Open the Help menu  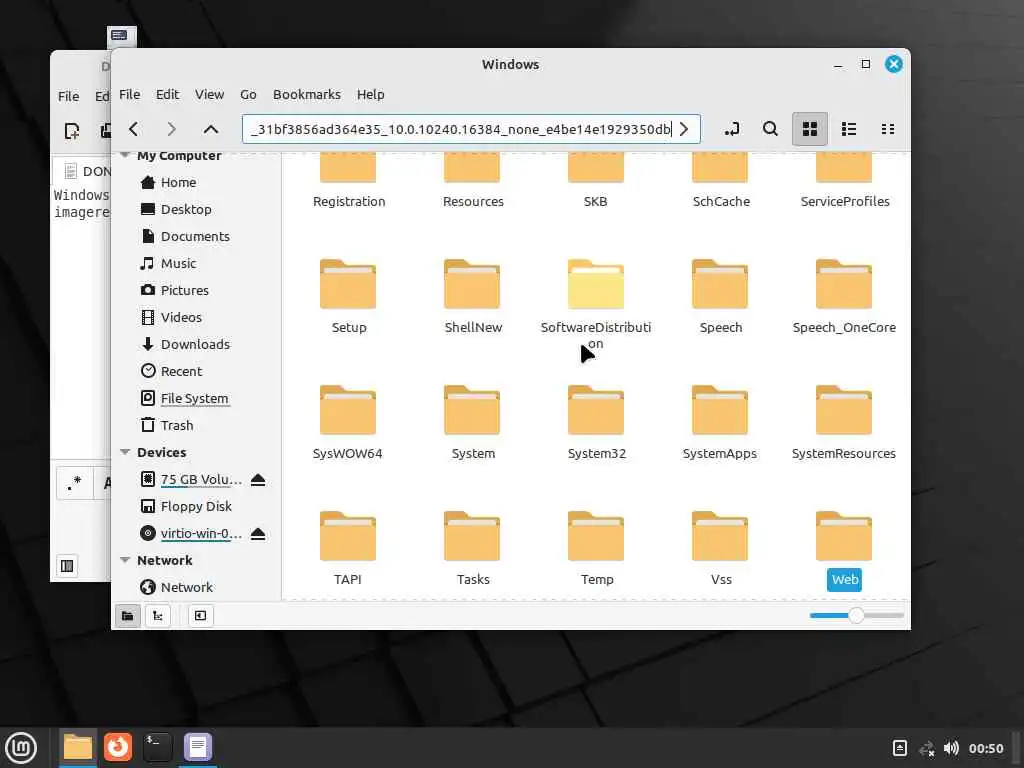[370, 95]
